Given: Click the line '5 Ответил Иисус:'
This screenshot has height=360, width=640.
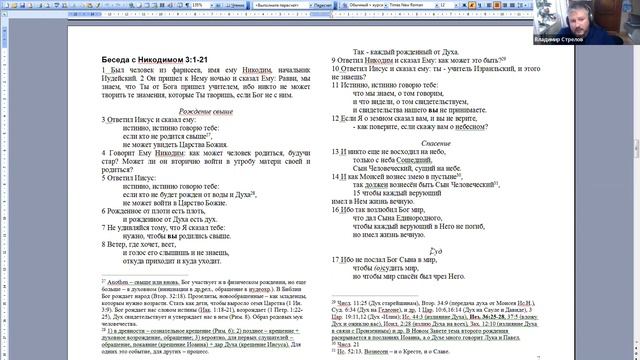Looking at the screenshot, I should pyautogui.click(x=129, y=178).
